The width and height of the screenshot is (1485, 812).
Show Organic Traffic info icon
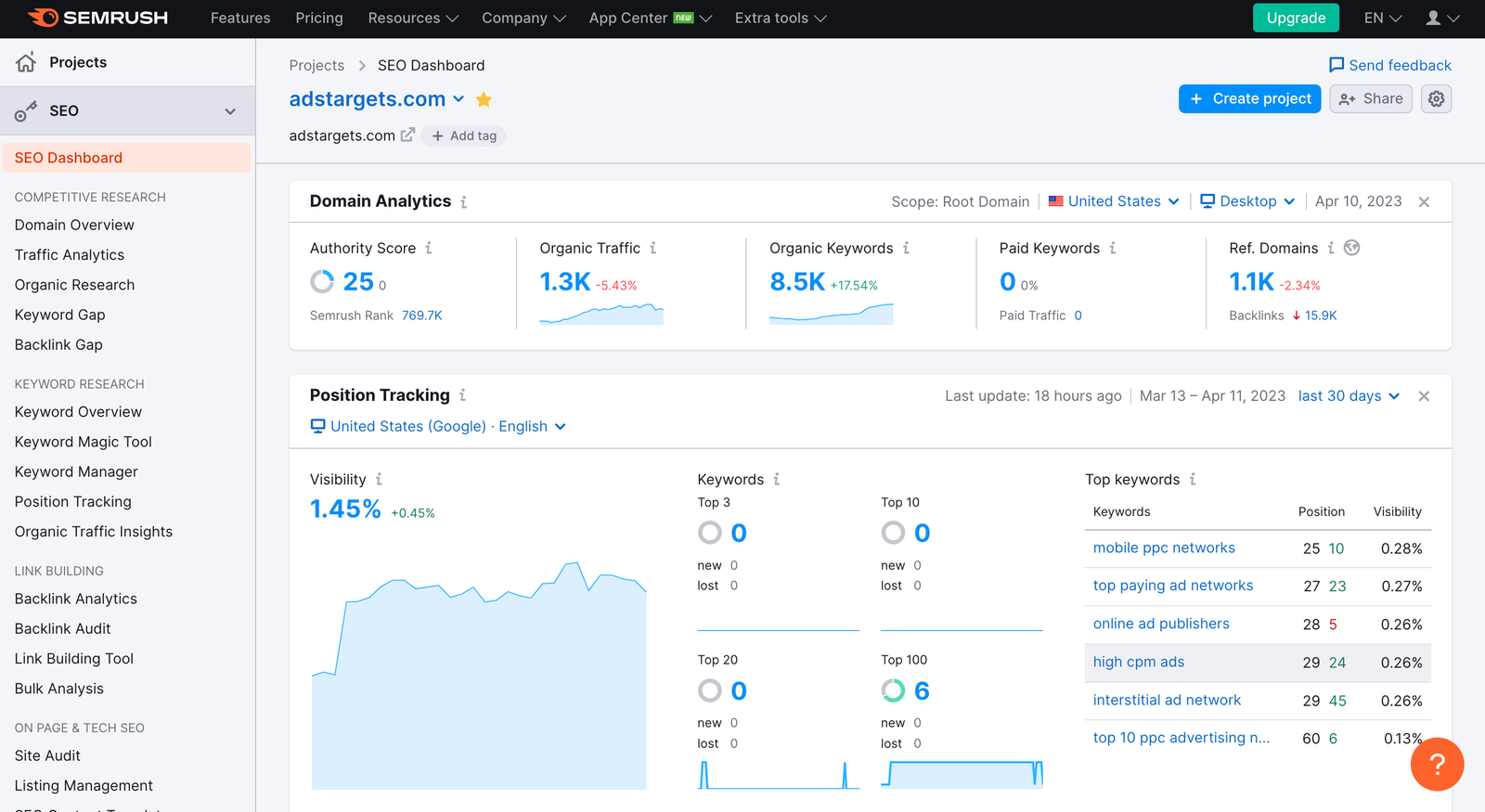(652, 248)
